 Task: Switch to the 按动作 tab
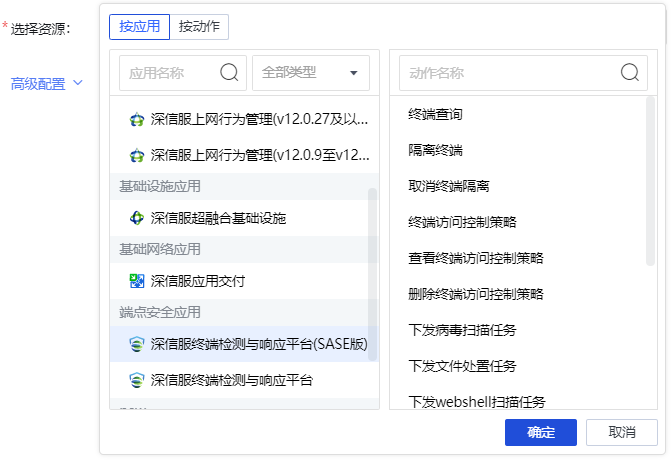[x=199, y=27]
